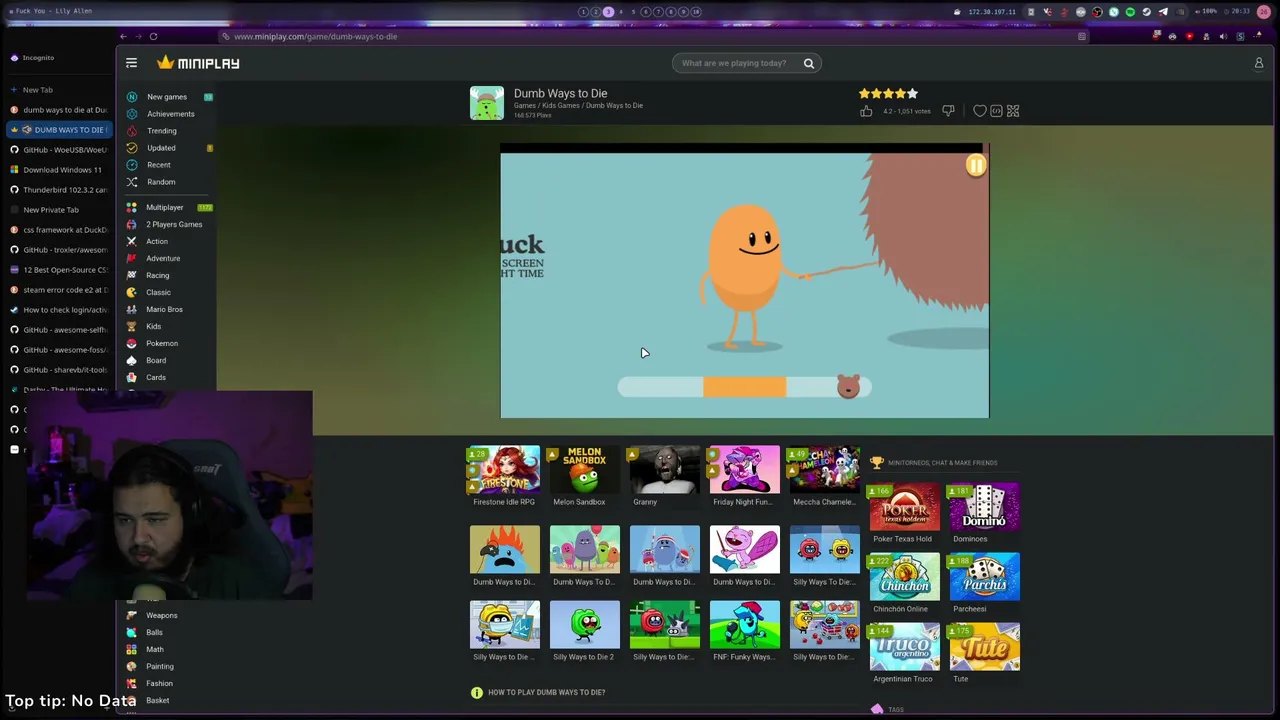The image size is (1280, 720).
Task: Open a New Tab in the tab sidebar
Action: pyautogui.click(x=38, y=90)
